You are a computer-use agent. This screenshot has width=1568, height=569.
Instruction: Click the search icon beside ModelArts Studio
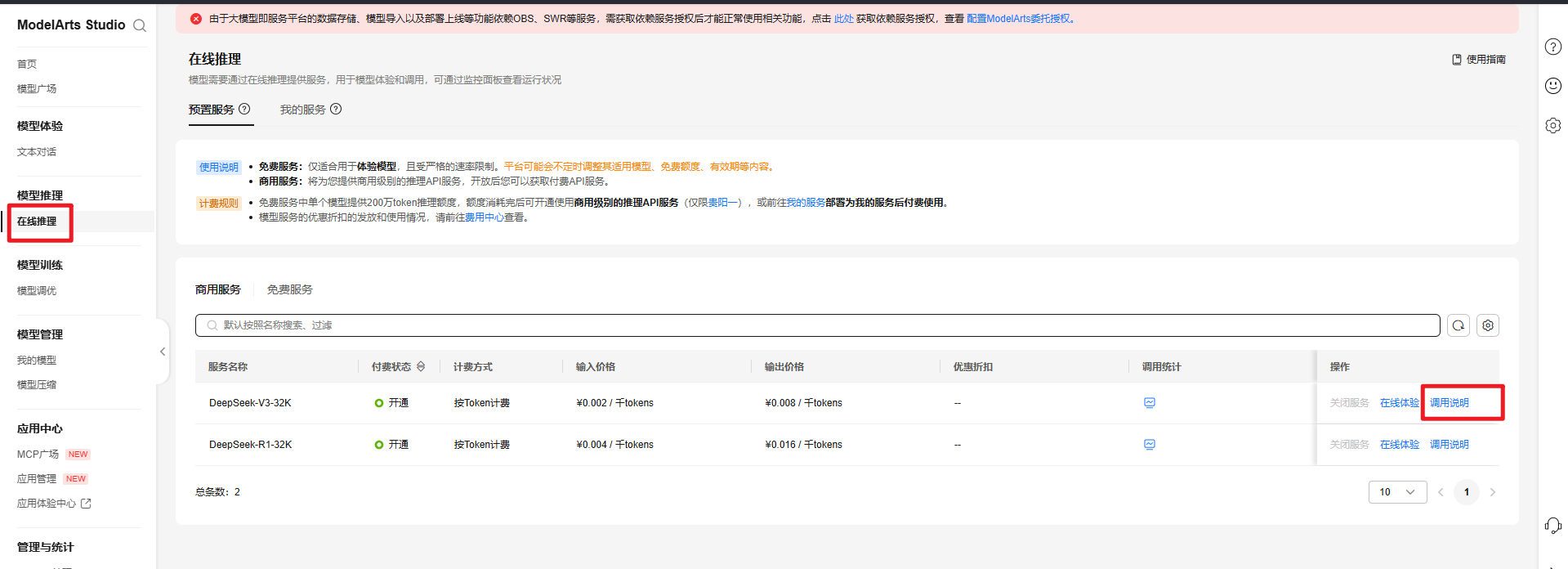[x=140, y=25]
